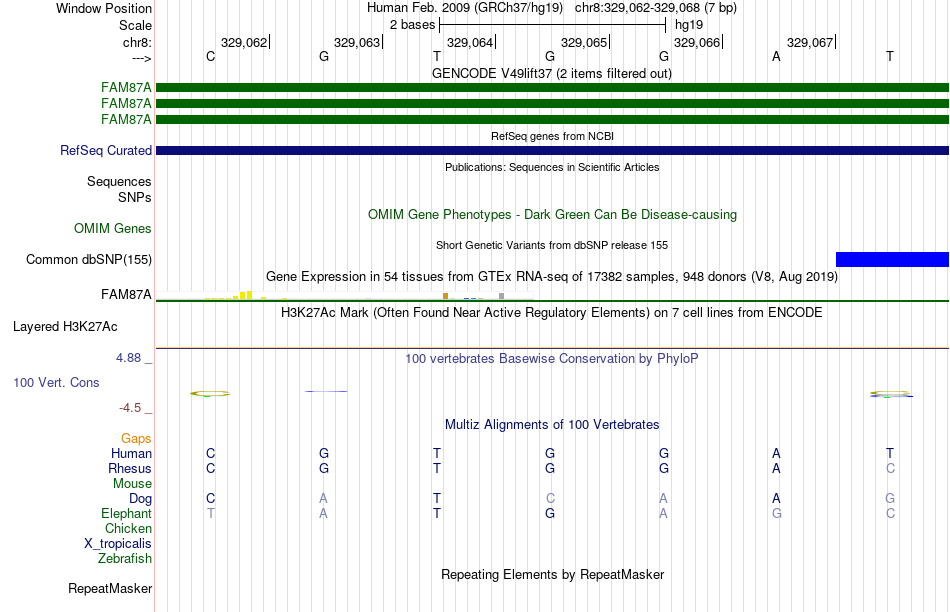This screenshot has width=950, height=612.
Task: Click the Layered H3K27Ac label
Action: pos(65,327)
